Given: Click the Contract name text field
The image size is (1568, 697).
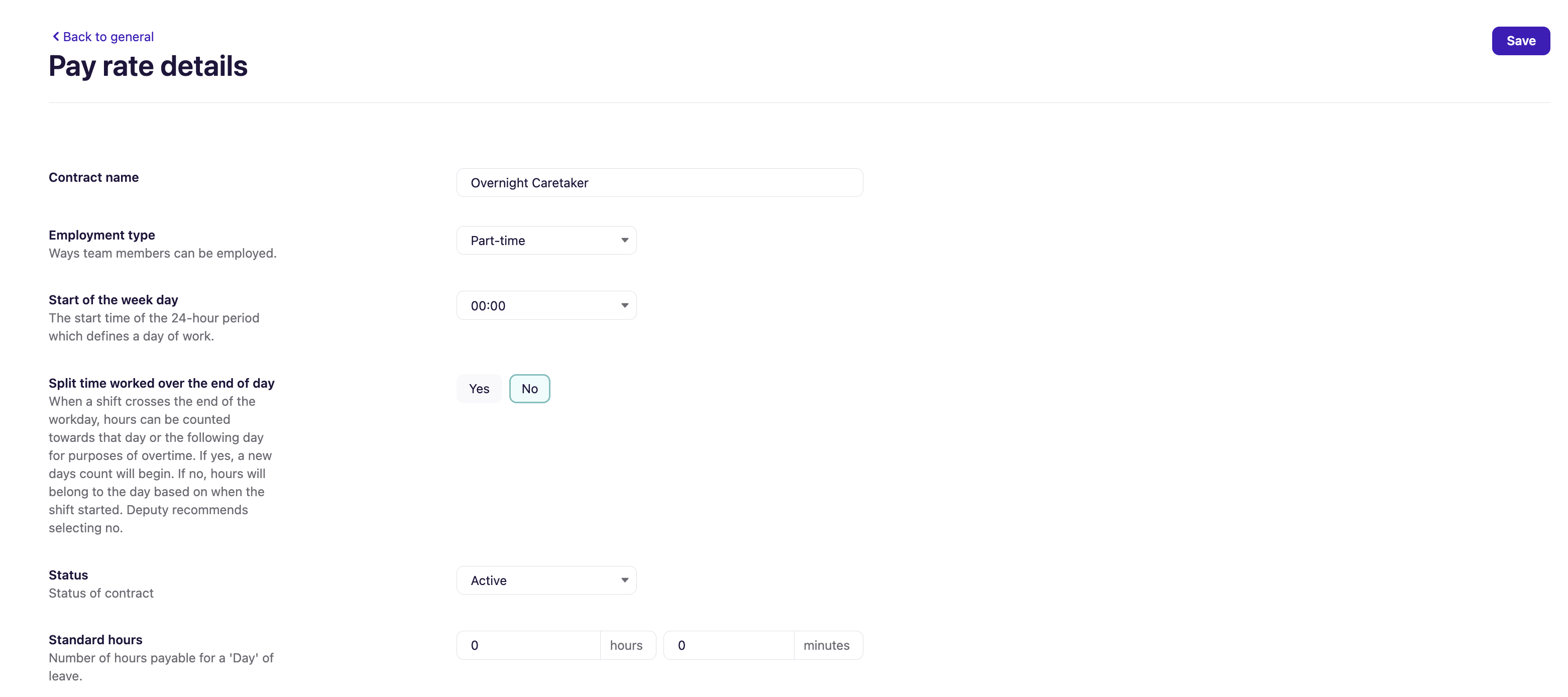Looking at the screenshot, I should click(x=659, y=183).
